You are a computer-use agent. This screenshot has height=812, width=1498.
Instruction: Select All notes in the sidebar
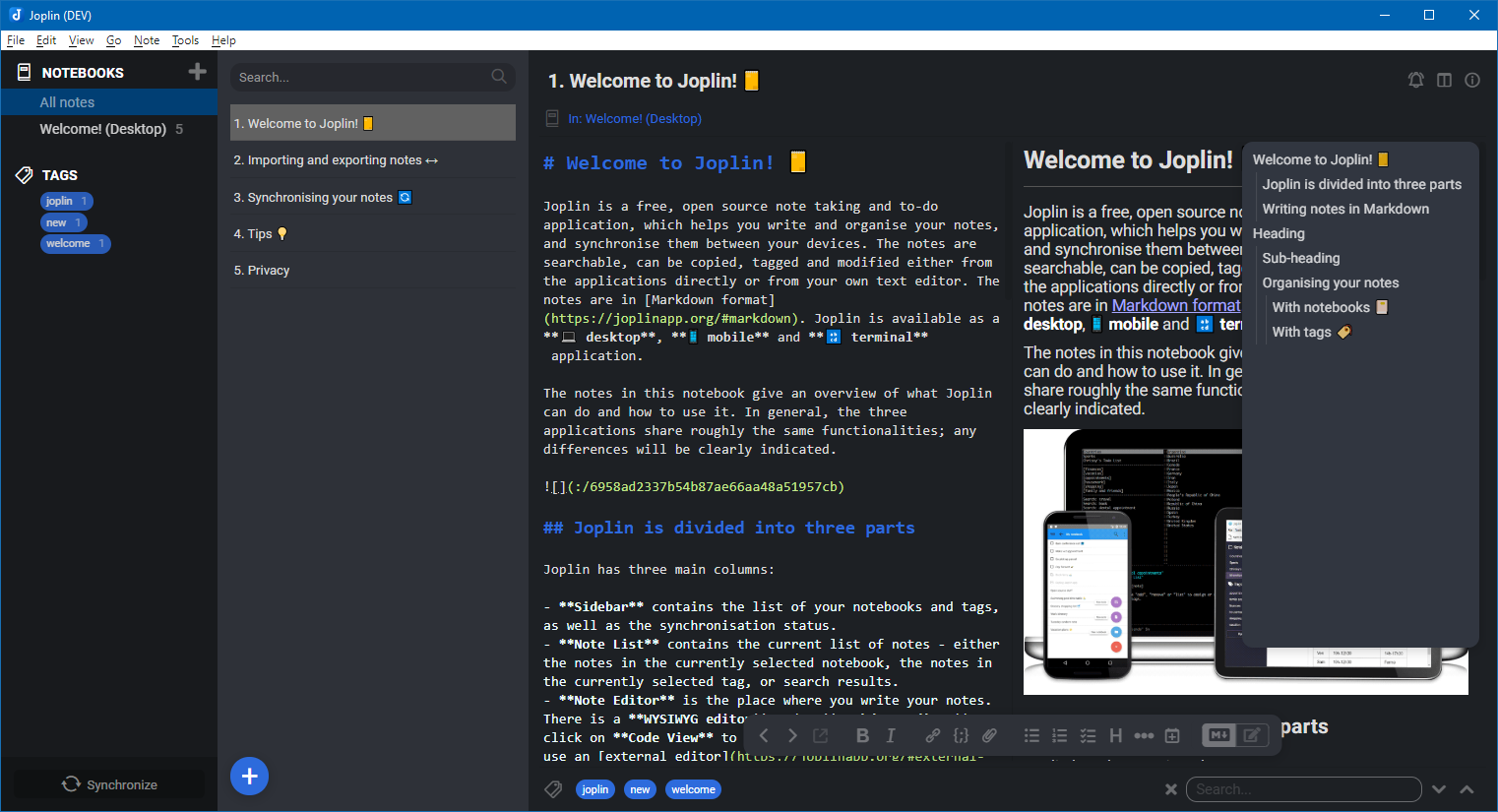click(x=109, y=102)
